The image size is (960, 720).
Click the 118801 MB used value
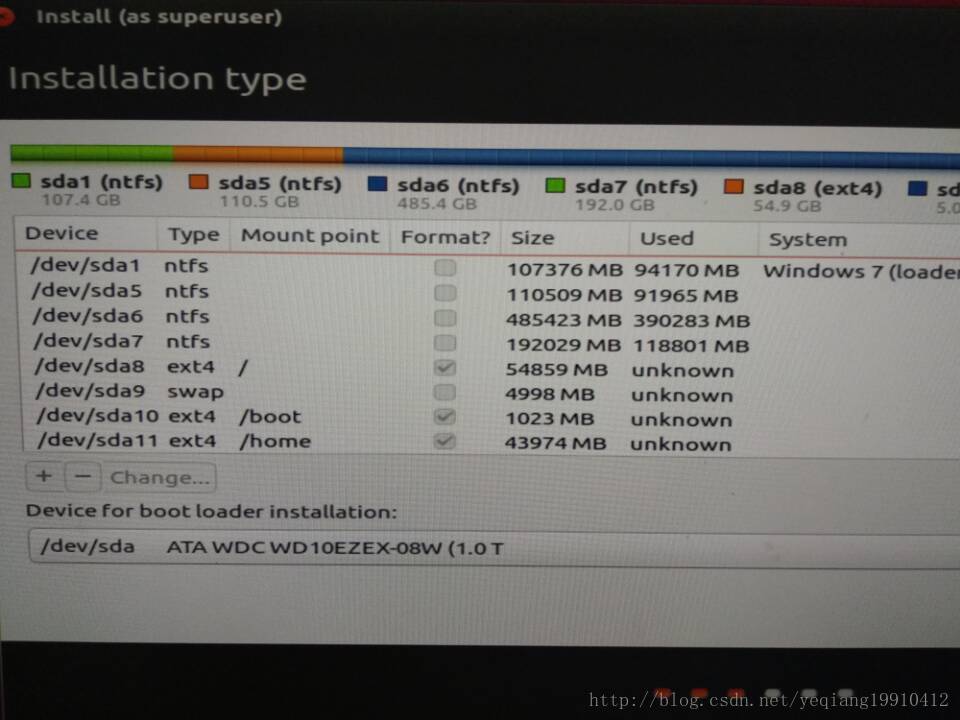tap(691, 345)
